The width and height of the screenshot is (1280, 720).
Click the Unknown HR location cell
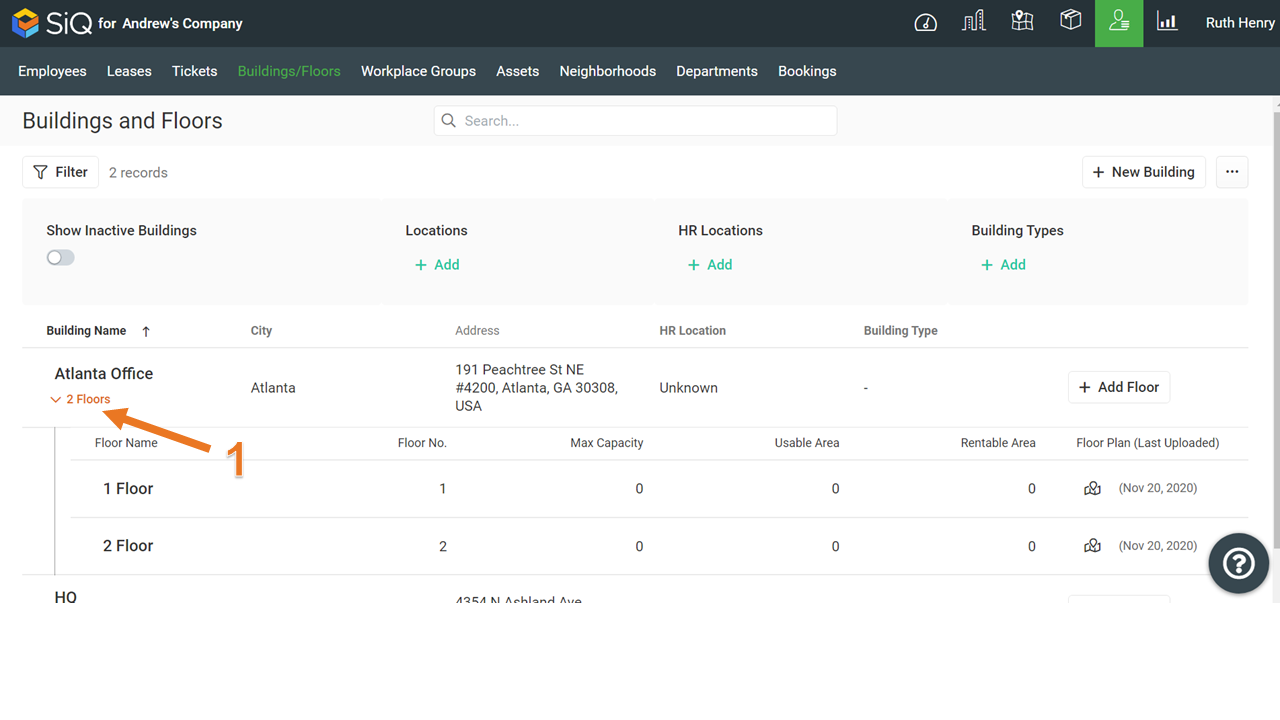click(x=688, y=388)
